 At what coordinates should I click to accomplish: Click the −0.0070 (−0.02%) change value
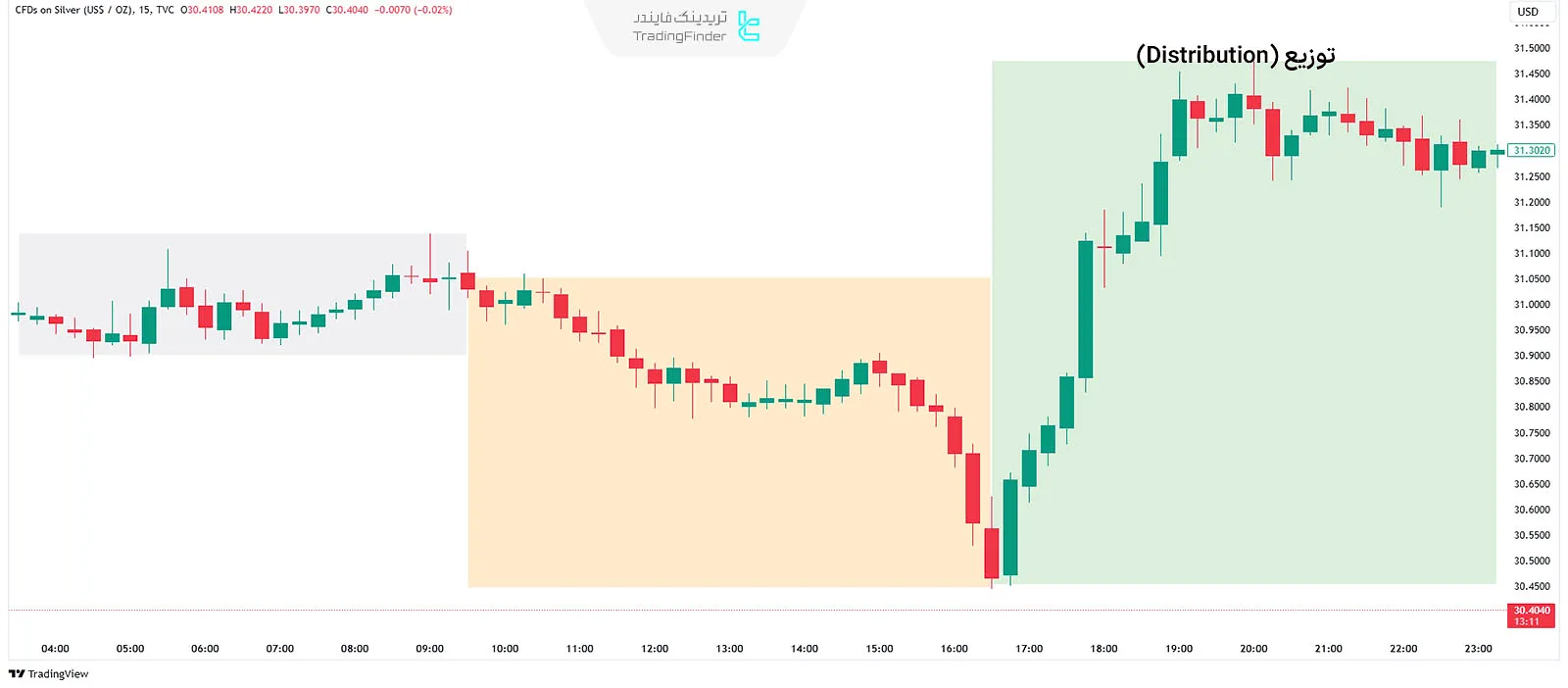(413, 10)
